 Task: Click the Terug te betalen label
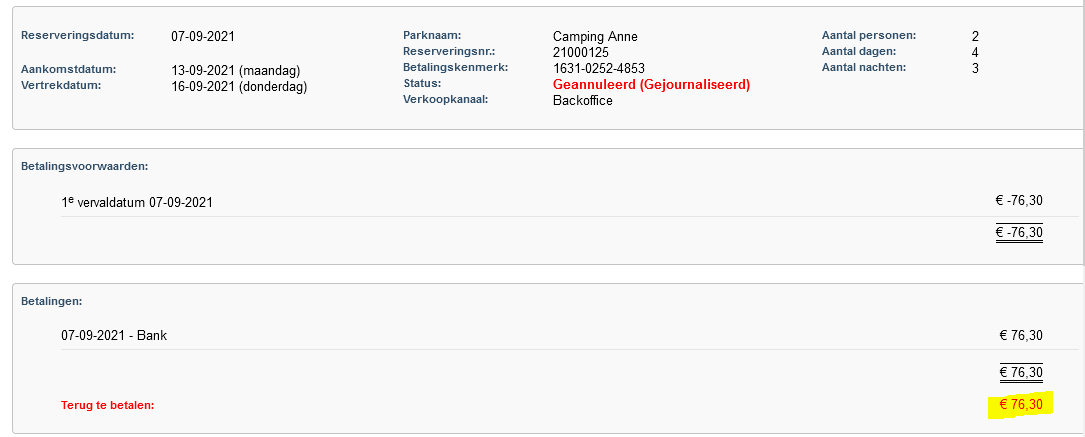pyautogui.click(x=107, y=405)
